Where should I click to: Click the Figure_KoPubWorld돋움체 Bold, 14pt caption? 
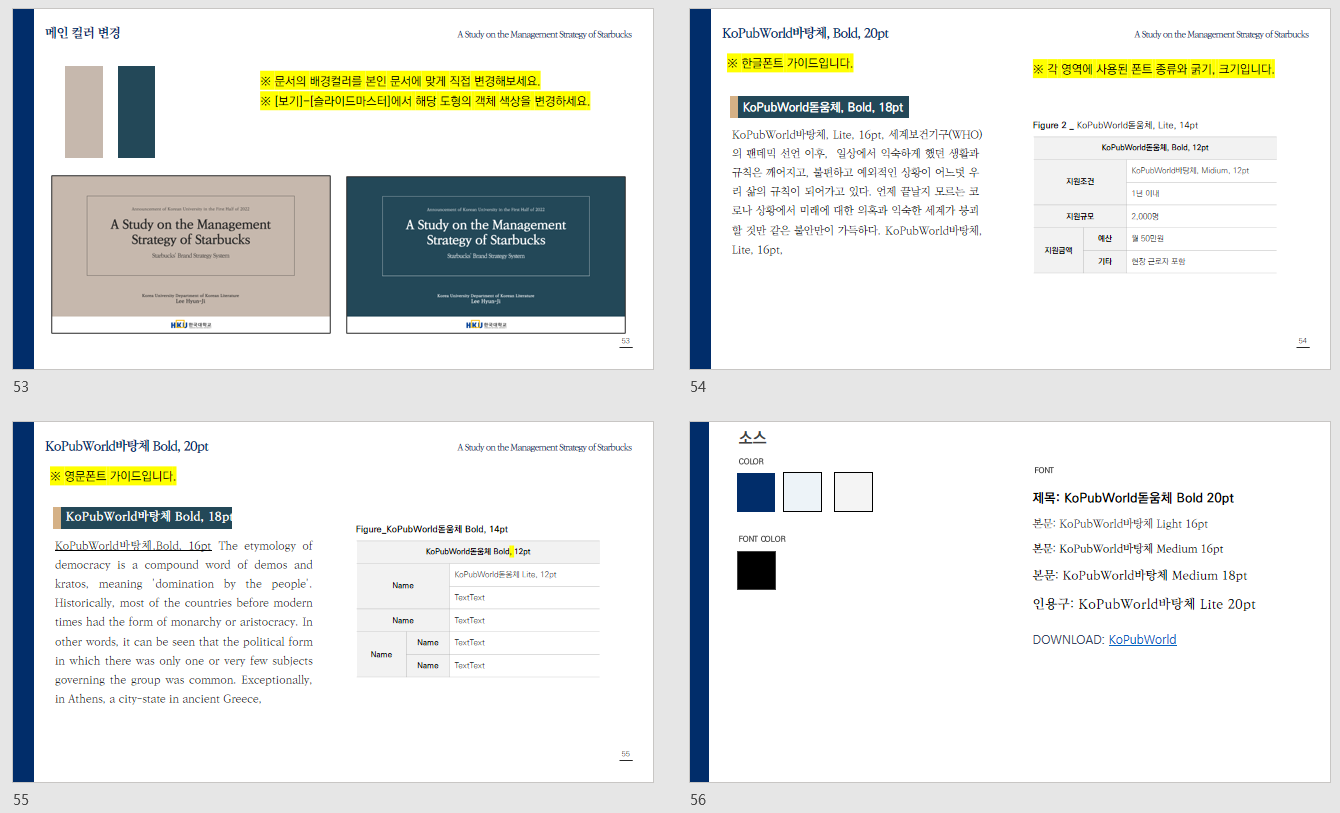click(432, 529)
